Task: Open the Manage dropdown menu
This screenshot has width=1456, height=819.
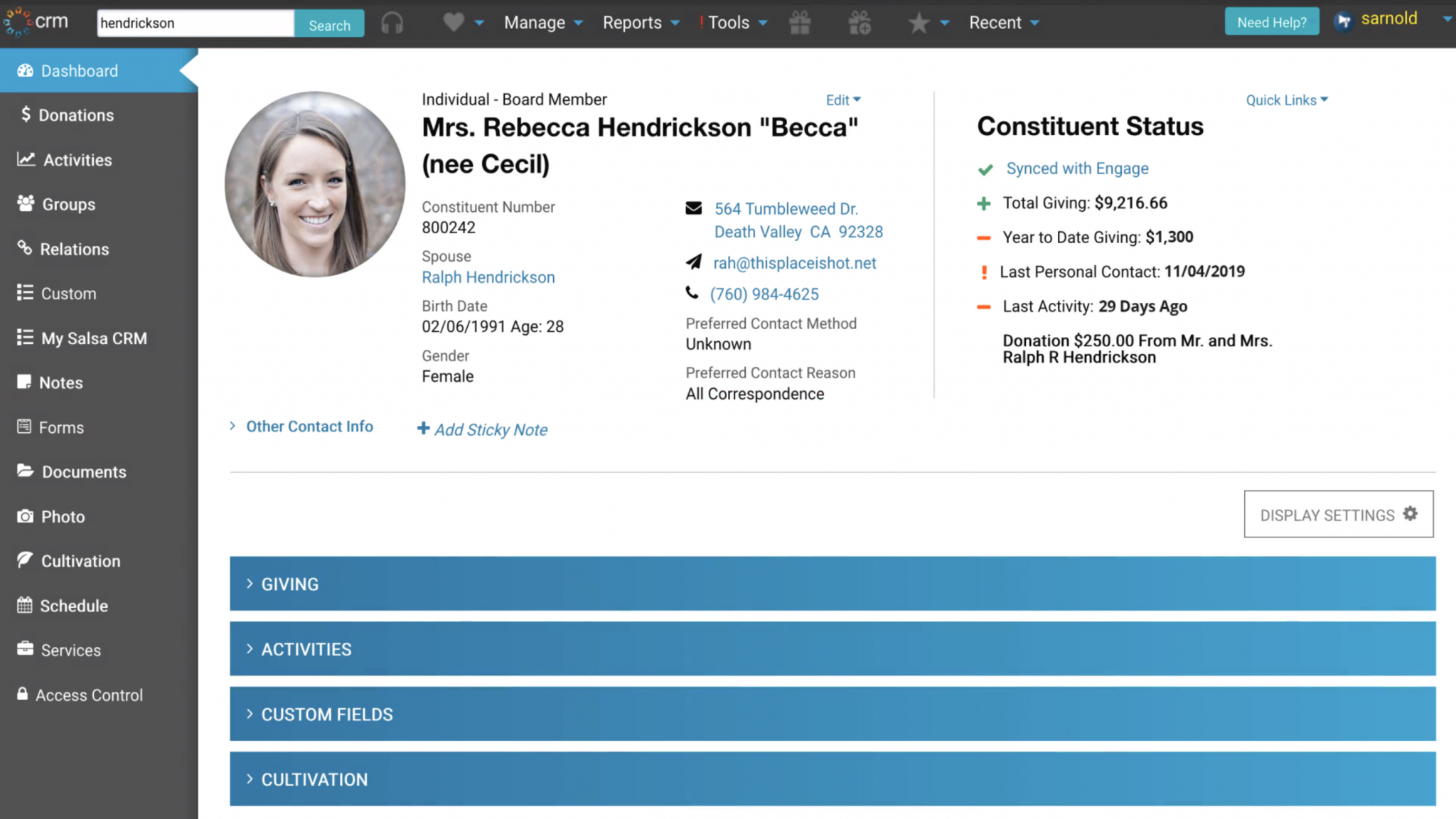Action: click(543, 23)
